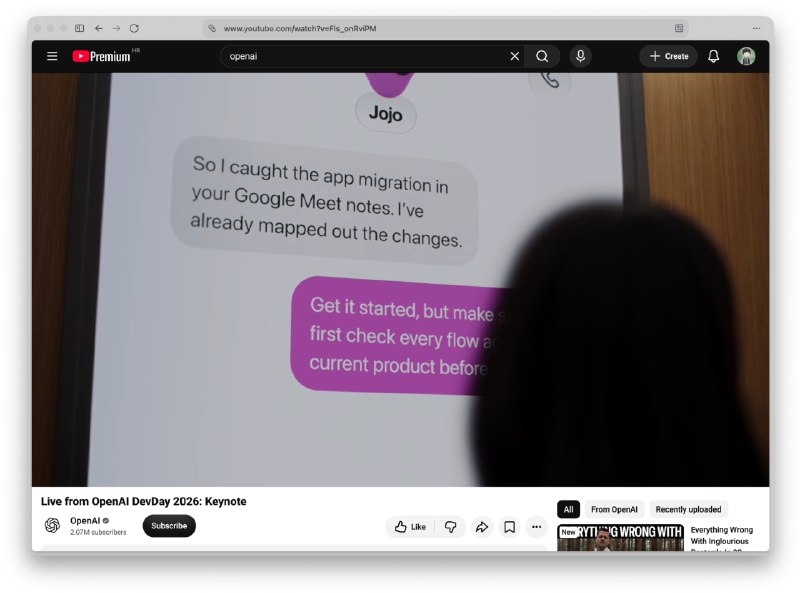Reload the page in browser toolbar
The image size is (800, 593).
pyautogui.click(x=134, y=28)
